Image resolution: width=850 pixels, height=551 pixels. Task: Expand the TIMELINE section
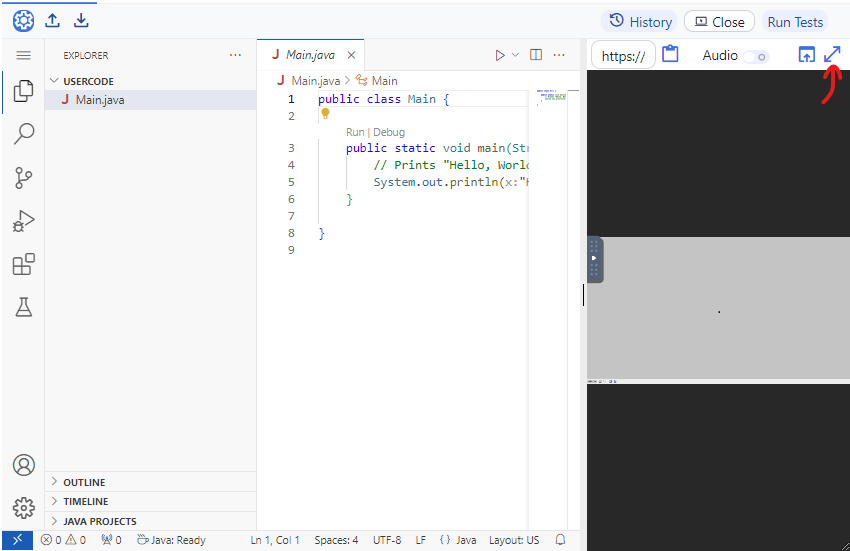[x=85, y=501]
